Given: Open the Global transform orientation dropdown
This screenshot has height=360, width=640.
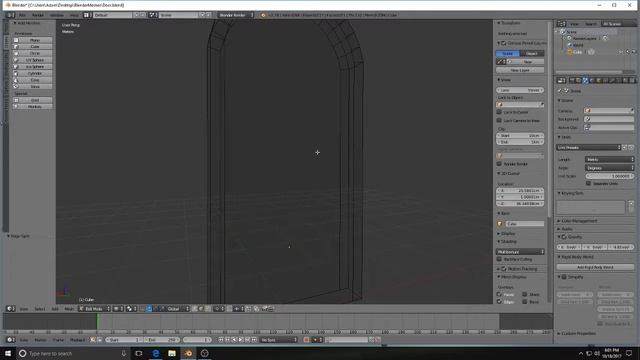Looking at the screenshot, I should pyautogui.click(x=176, y=309).
